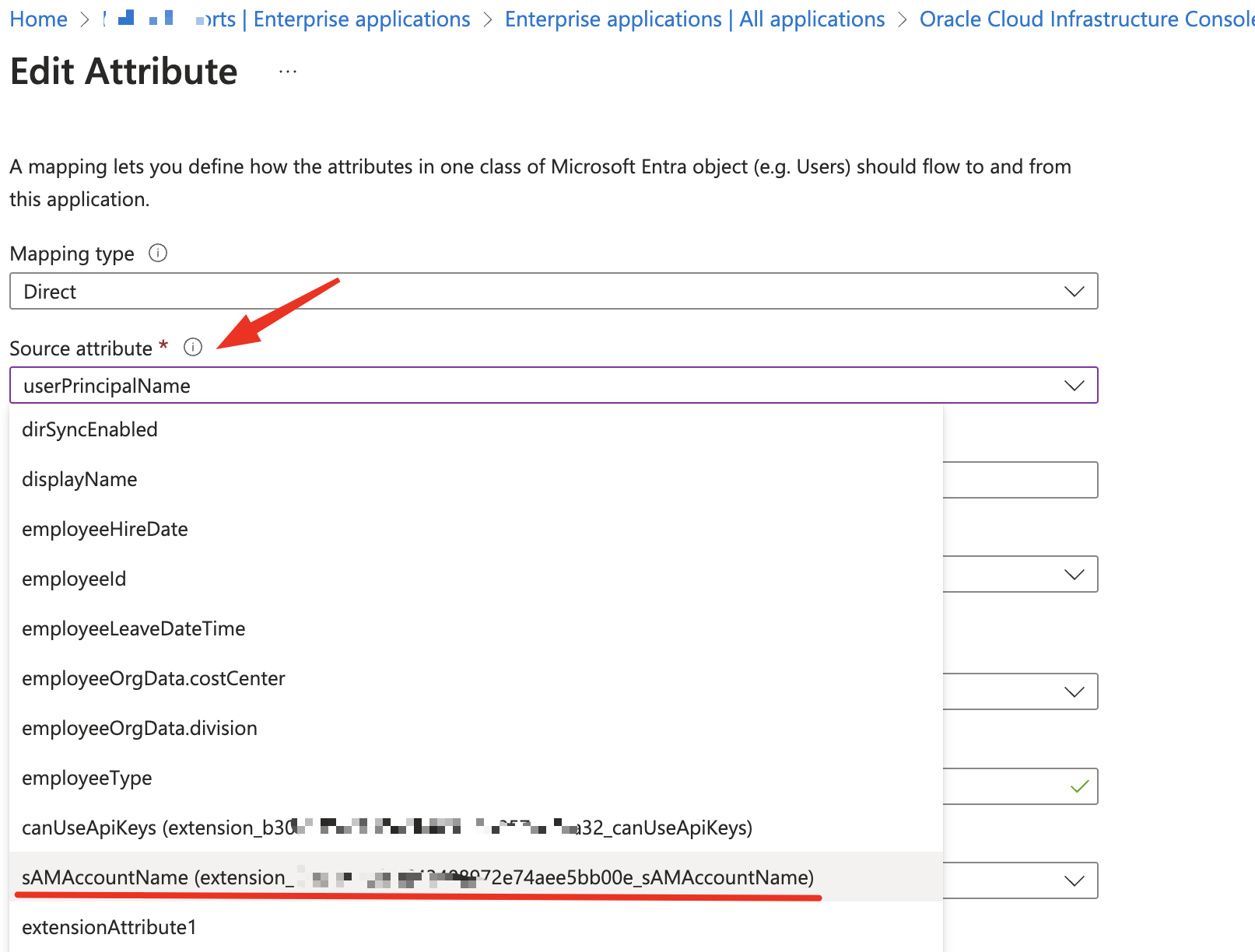Open the Oracle Cloud Infrastructure Console breadcrumb
Viewport: 1255px width, 952px height.
point(1087,19)
